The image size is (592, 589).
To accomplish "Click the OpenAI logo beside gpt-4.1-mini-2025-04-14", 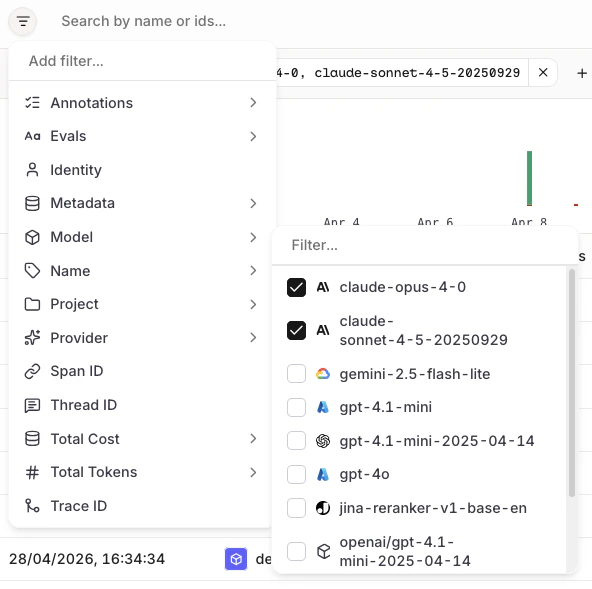I will 323,441.
